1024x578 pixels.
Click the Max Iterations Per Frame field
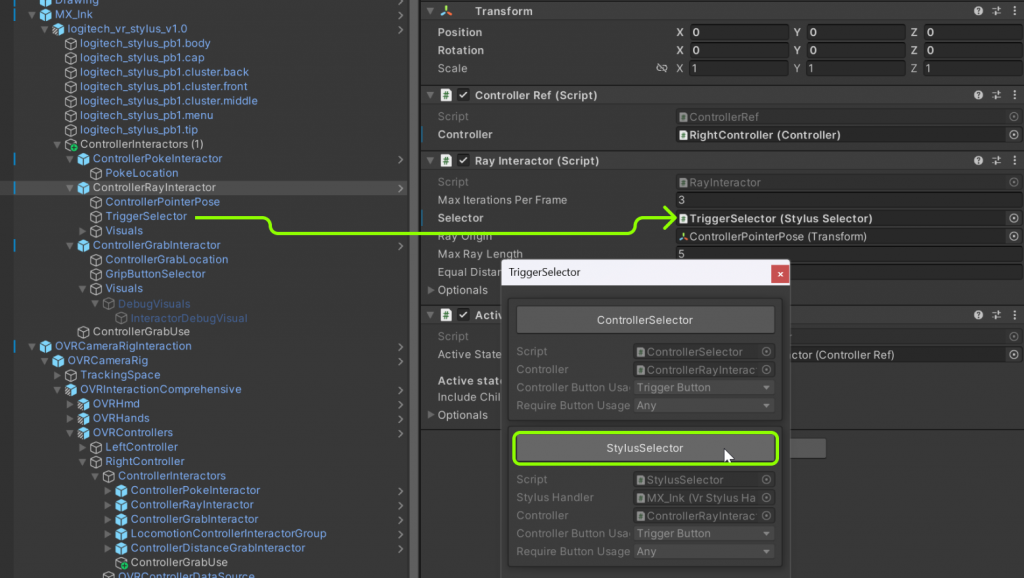click(x=848, y=200)
